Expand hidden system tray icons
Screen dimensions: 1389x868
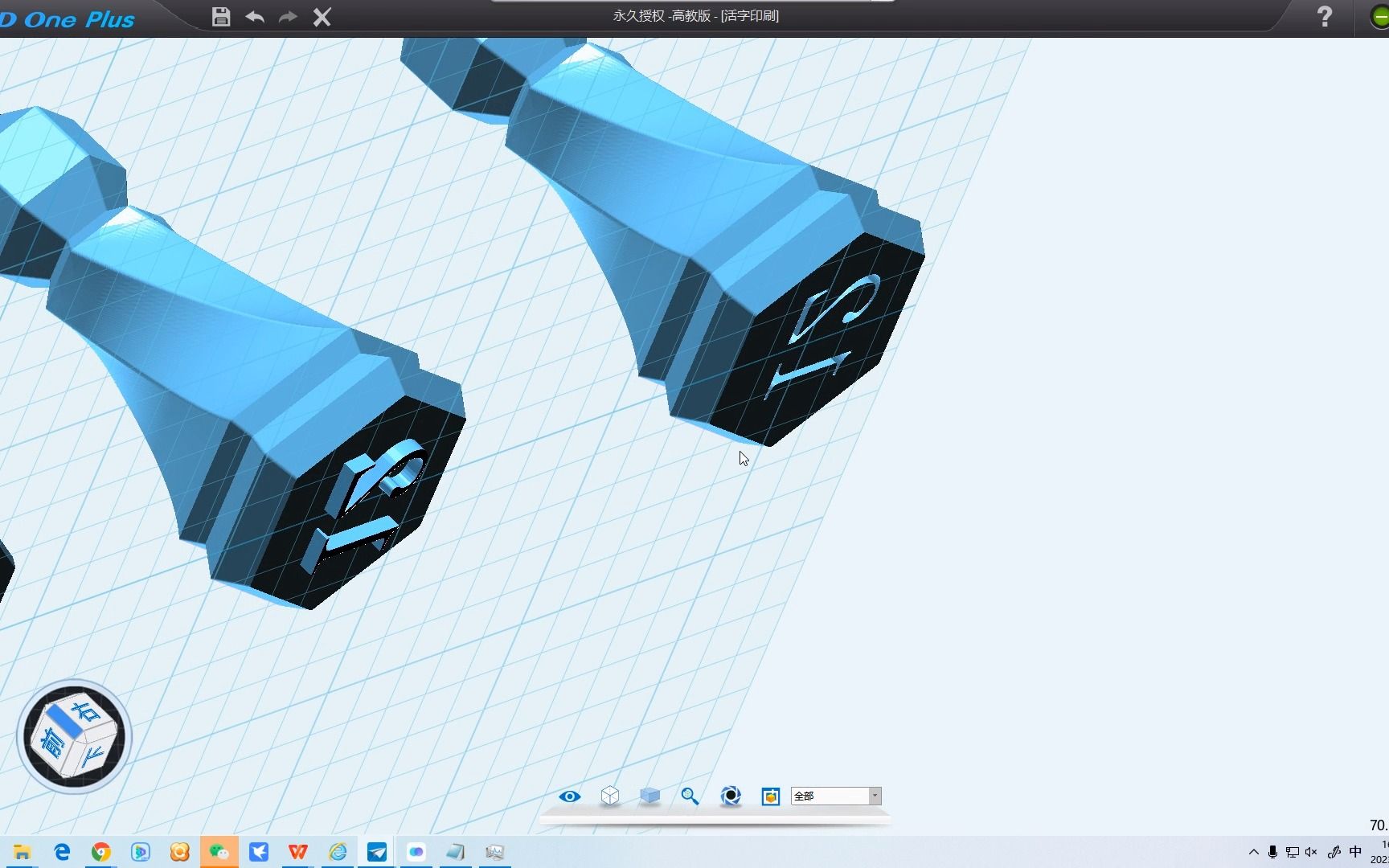coord(1254,852)
